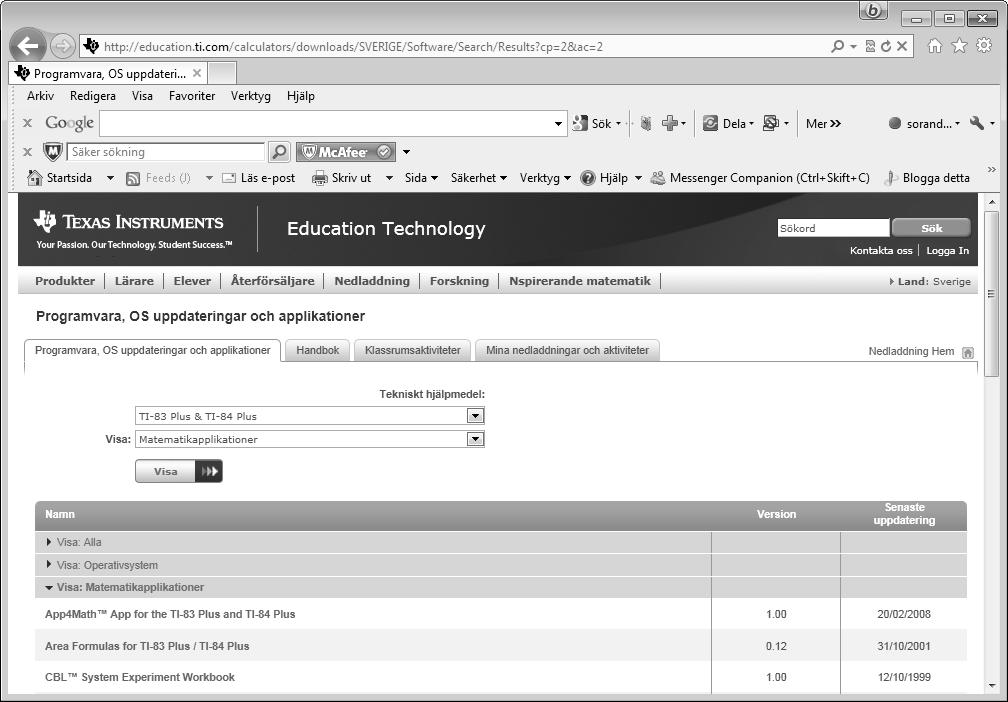This screenshot has width=1008, height=702.
Task: Refresh the page with the reload icon
Action: 886,46
